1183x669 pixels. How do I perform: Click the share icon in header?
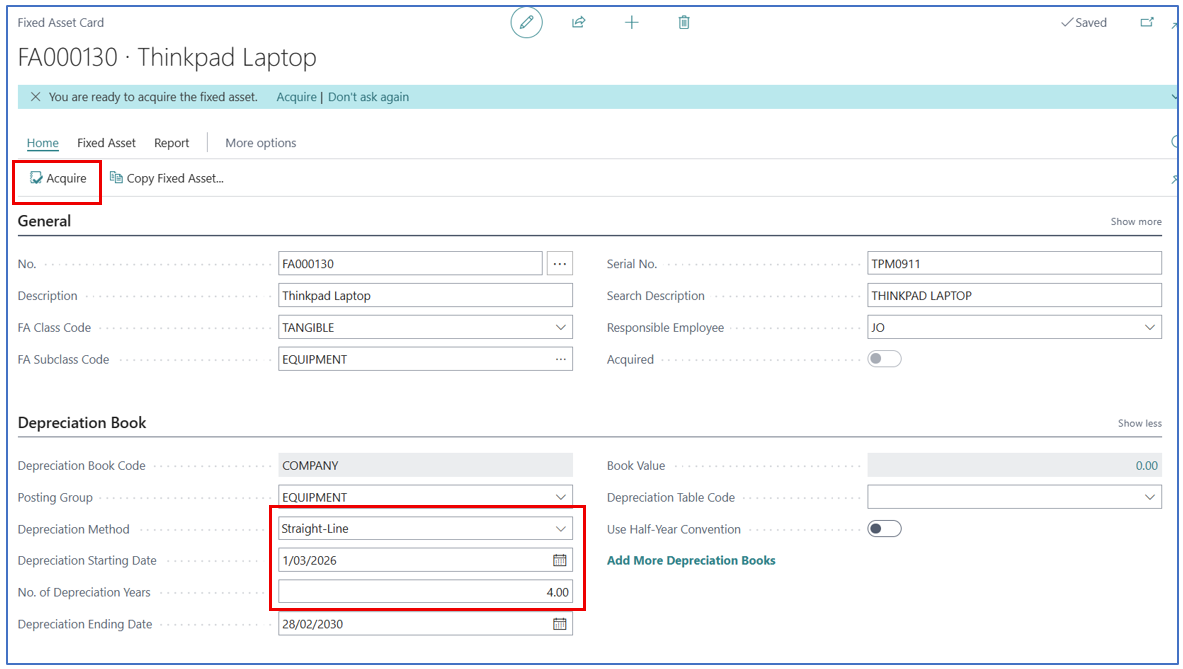[x=579, y=22]
